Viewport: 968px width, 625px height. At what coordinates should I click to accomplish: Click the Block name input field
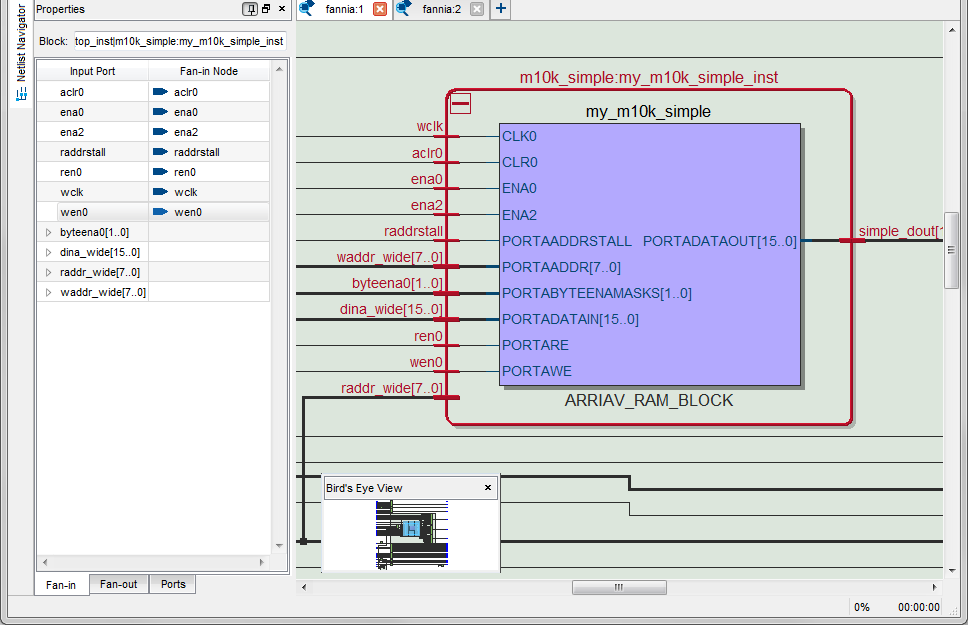[180, 41]
